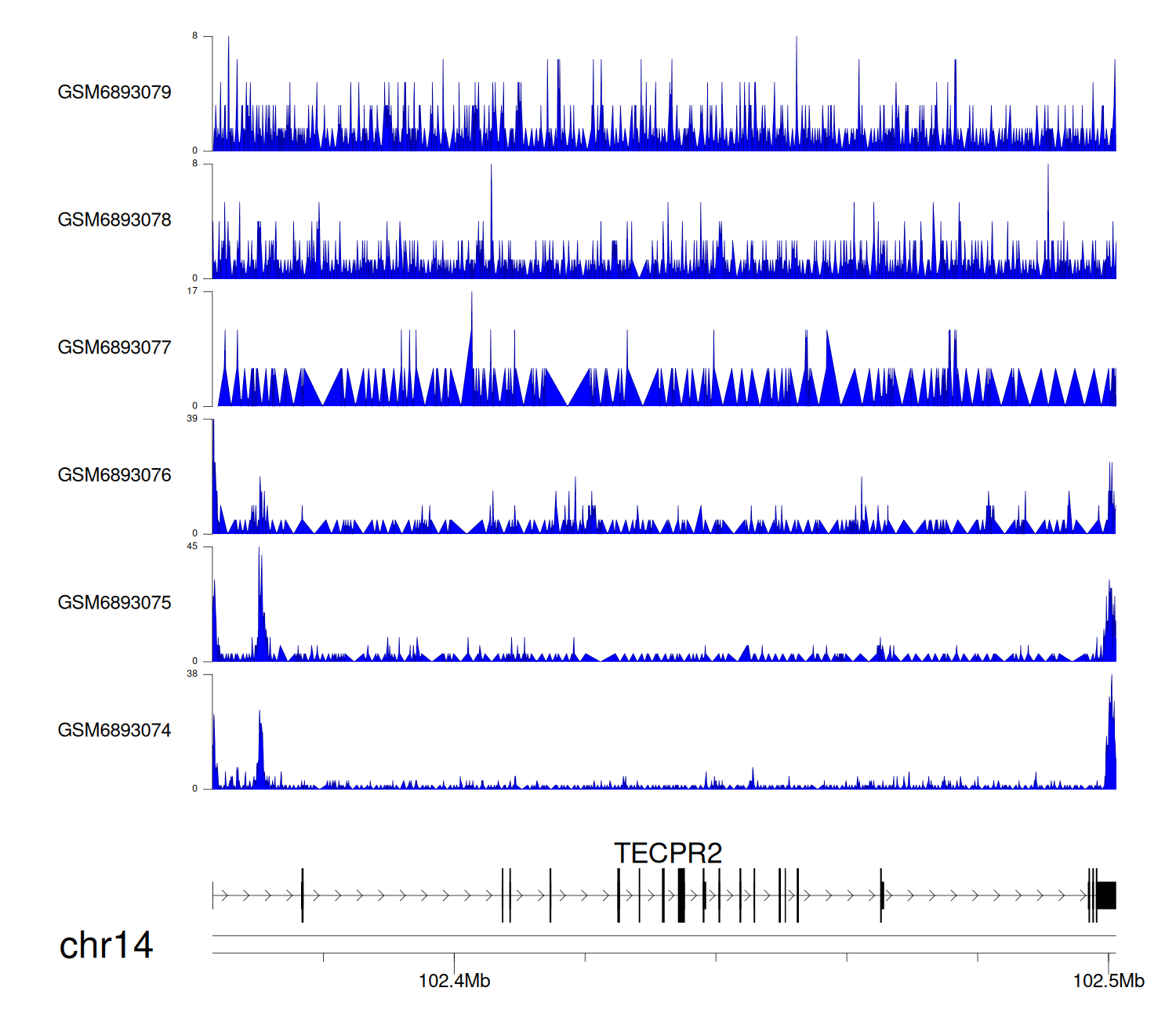Click the y-axis maximum value 17
Viewport: 1176px width, 1035px height.
click(192, 292)
